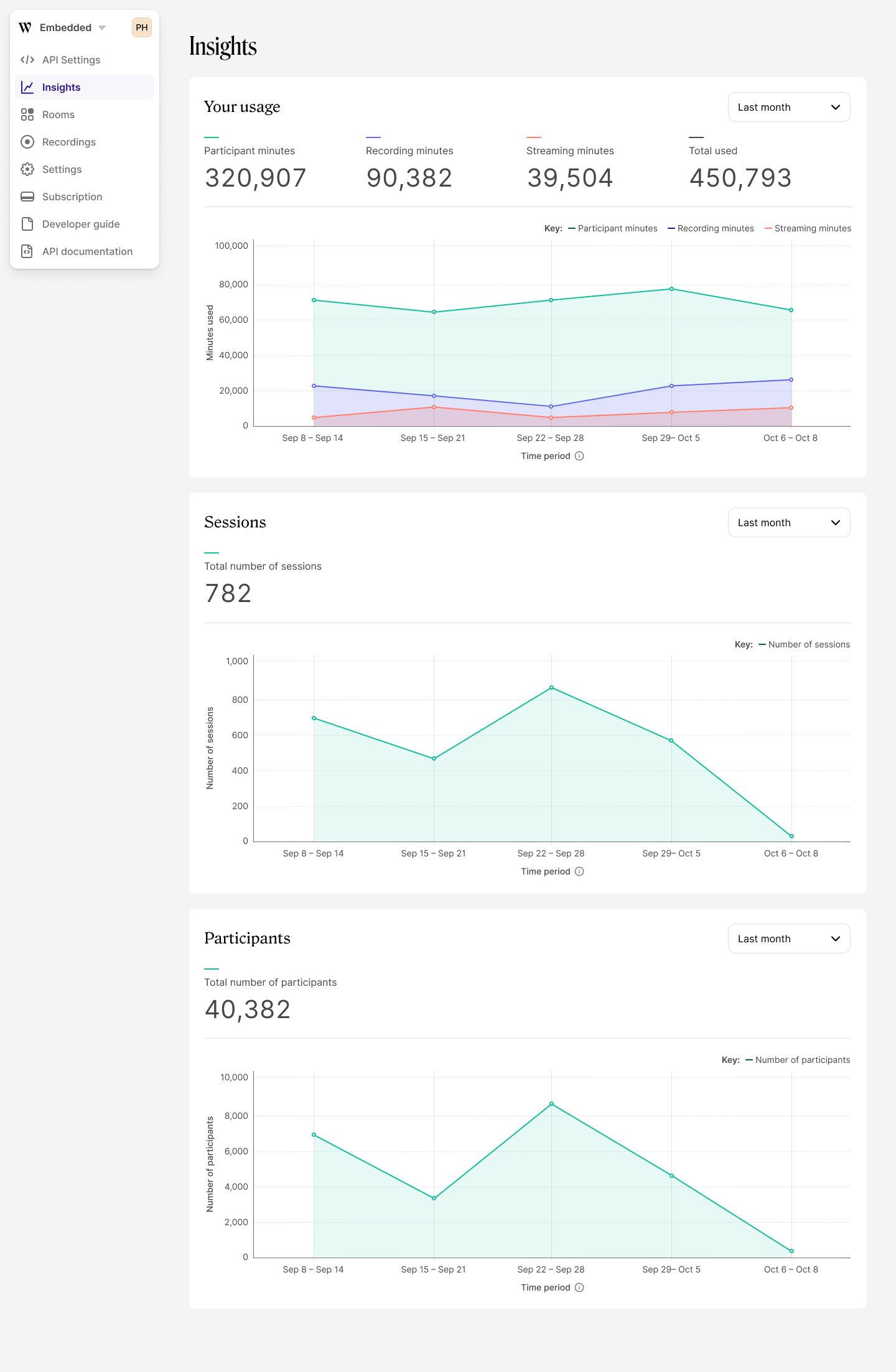Click the Rooms grid icon

(27, 114)
